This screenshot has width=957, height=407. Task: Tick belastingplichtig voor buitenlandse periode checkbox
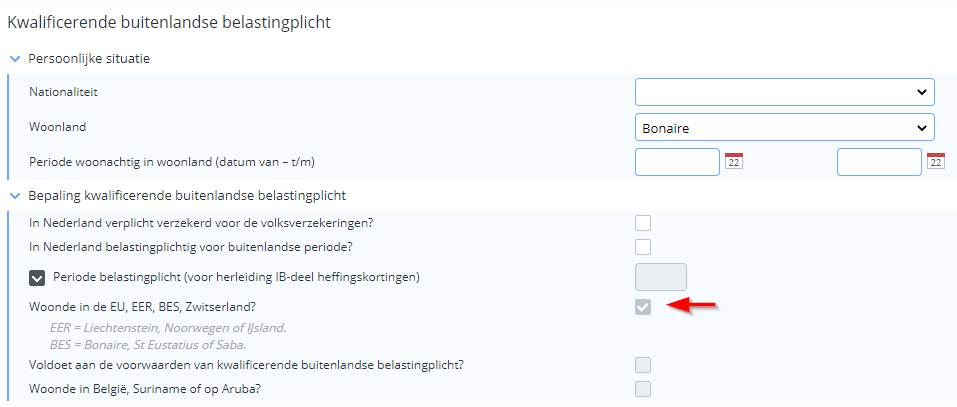pyautogui.click(x=643, y=247)
